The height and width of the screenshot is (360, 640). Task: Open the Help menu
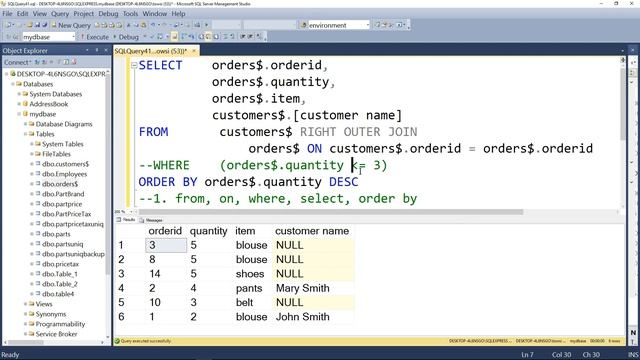pyautogui.click(x=178, y=13)
